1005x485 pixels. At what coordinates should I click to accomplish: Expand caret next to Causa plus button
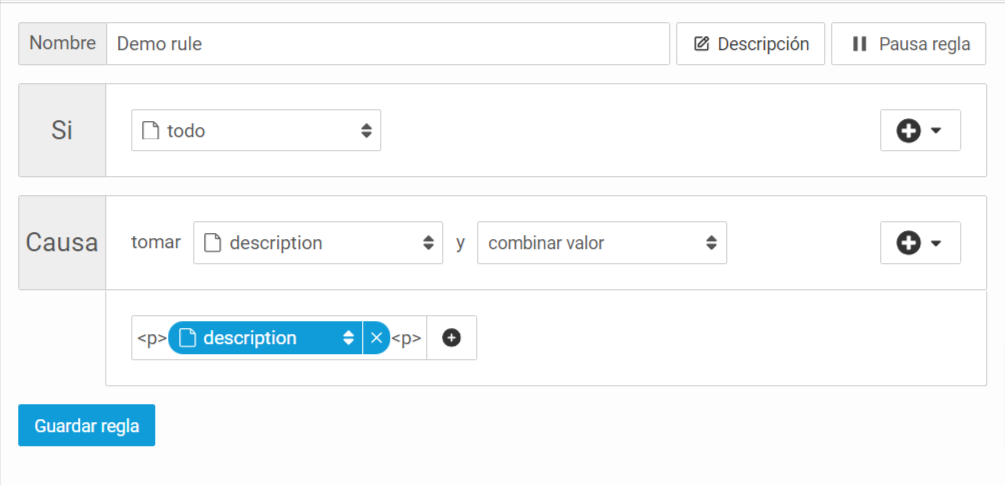935,243
